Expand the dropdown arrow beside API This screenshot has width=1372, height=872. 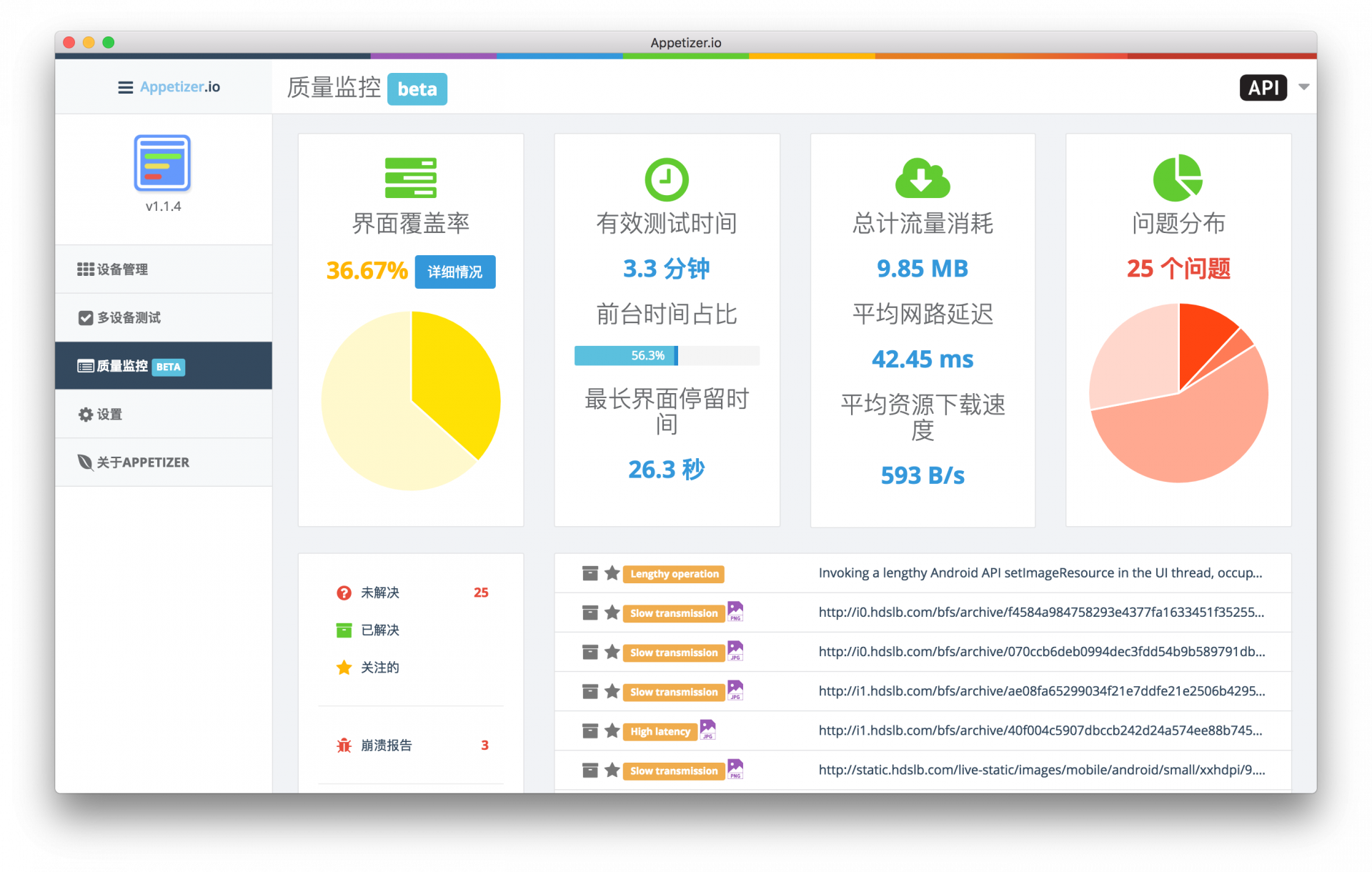1304,87
